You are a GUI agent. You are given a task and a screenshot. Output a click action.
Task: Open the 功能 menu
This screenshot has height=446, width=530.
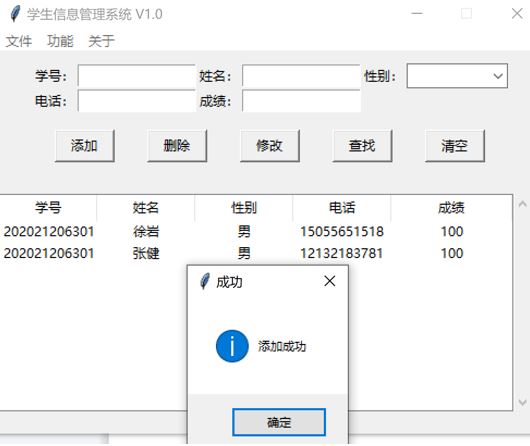coord(60,41)
